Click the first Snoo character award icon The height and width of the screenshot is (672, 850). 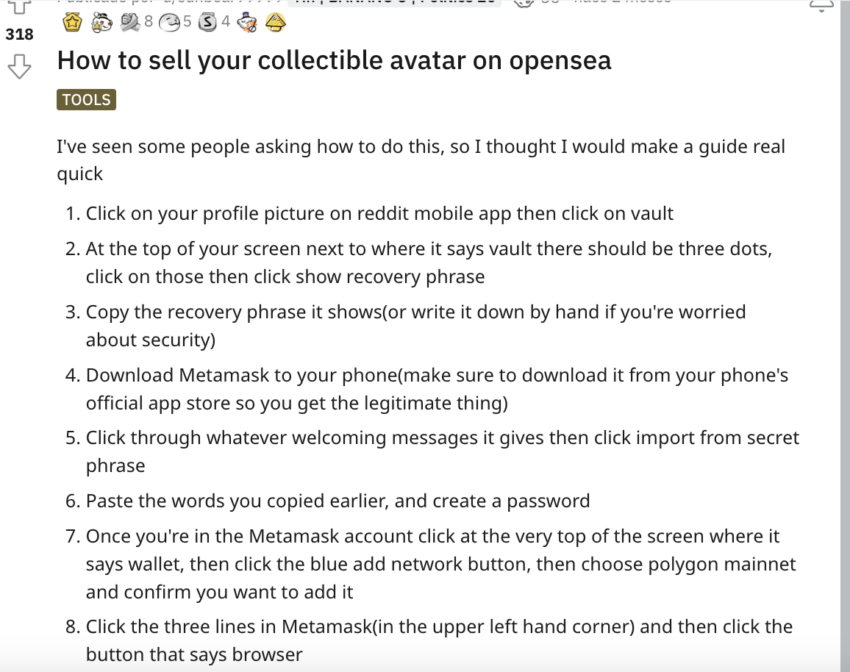pos(102,21)
